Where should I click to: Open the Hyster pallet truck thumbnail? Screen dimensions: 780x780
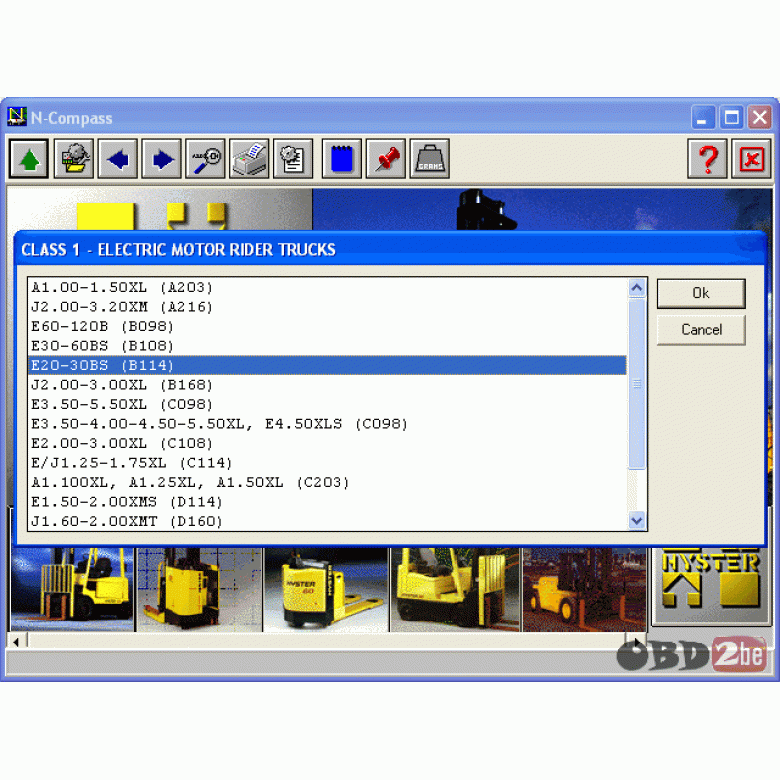(x=326, y=590)
